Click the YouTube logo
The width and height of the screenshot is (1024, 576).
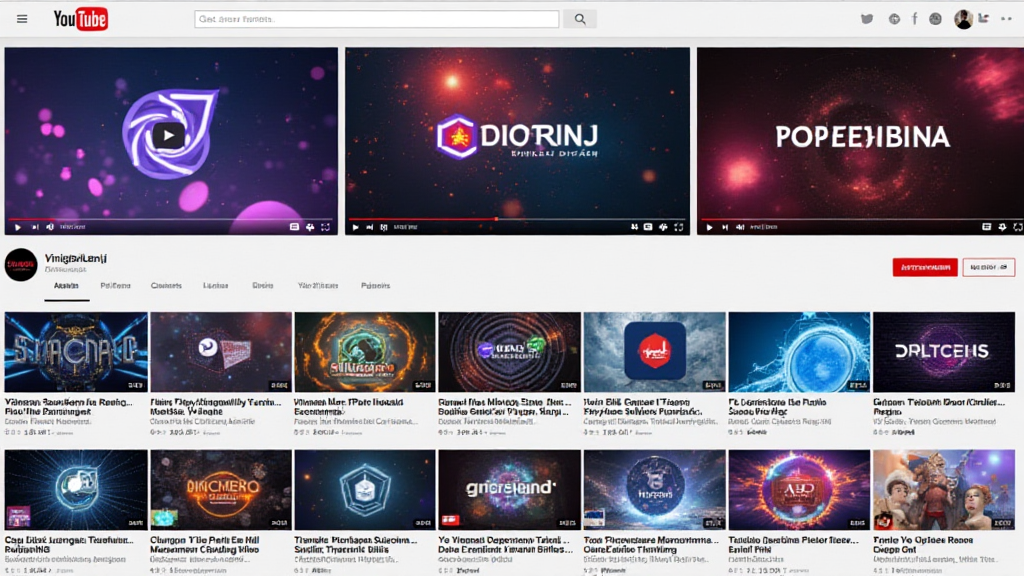coord(80,19)
